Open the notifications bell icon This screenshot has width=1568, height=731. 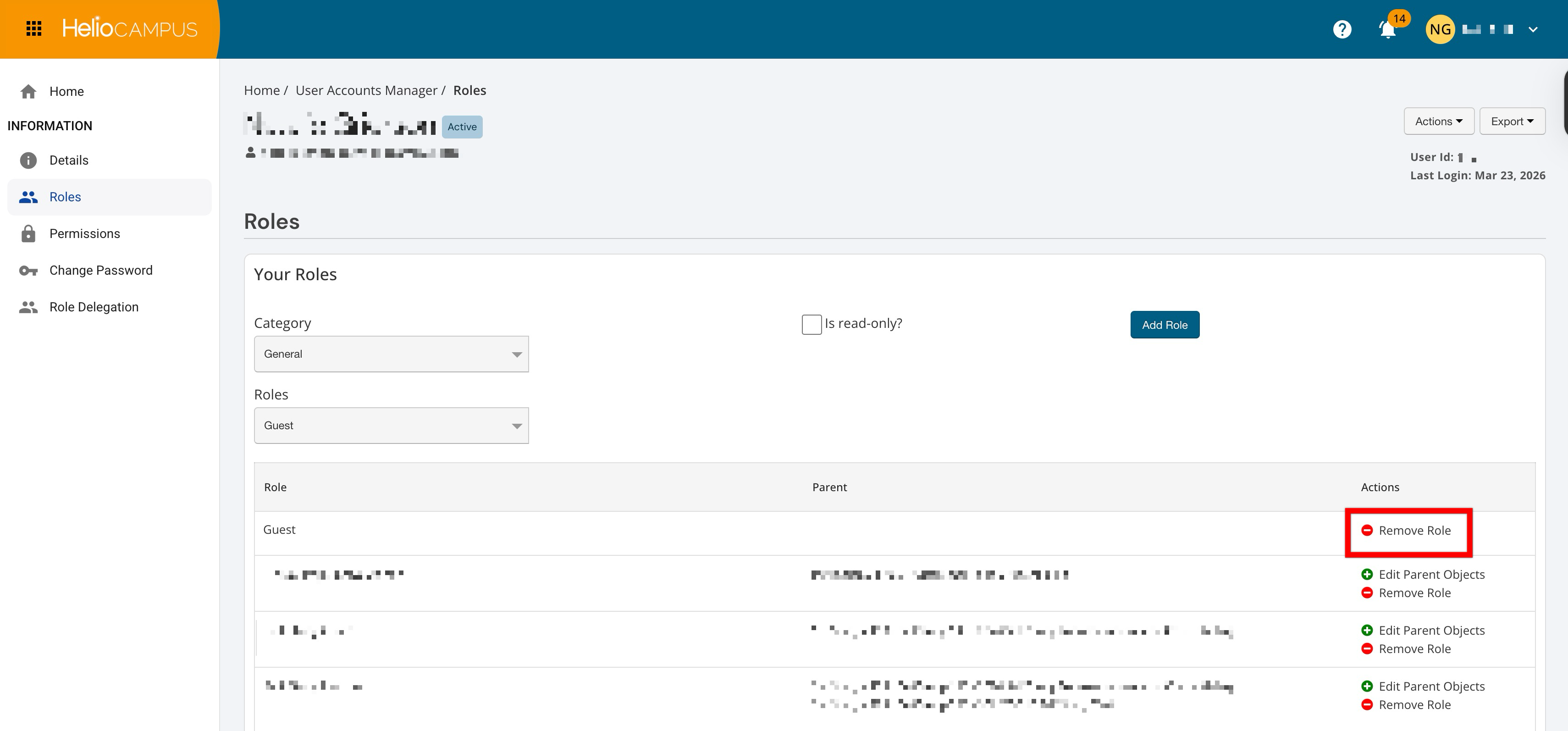tap(1387, 30)
